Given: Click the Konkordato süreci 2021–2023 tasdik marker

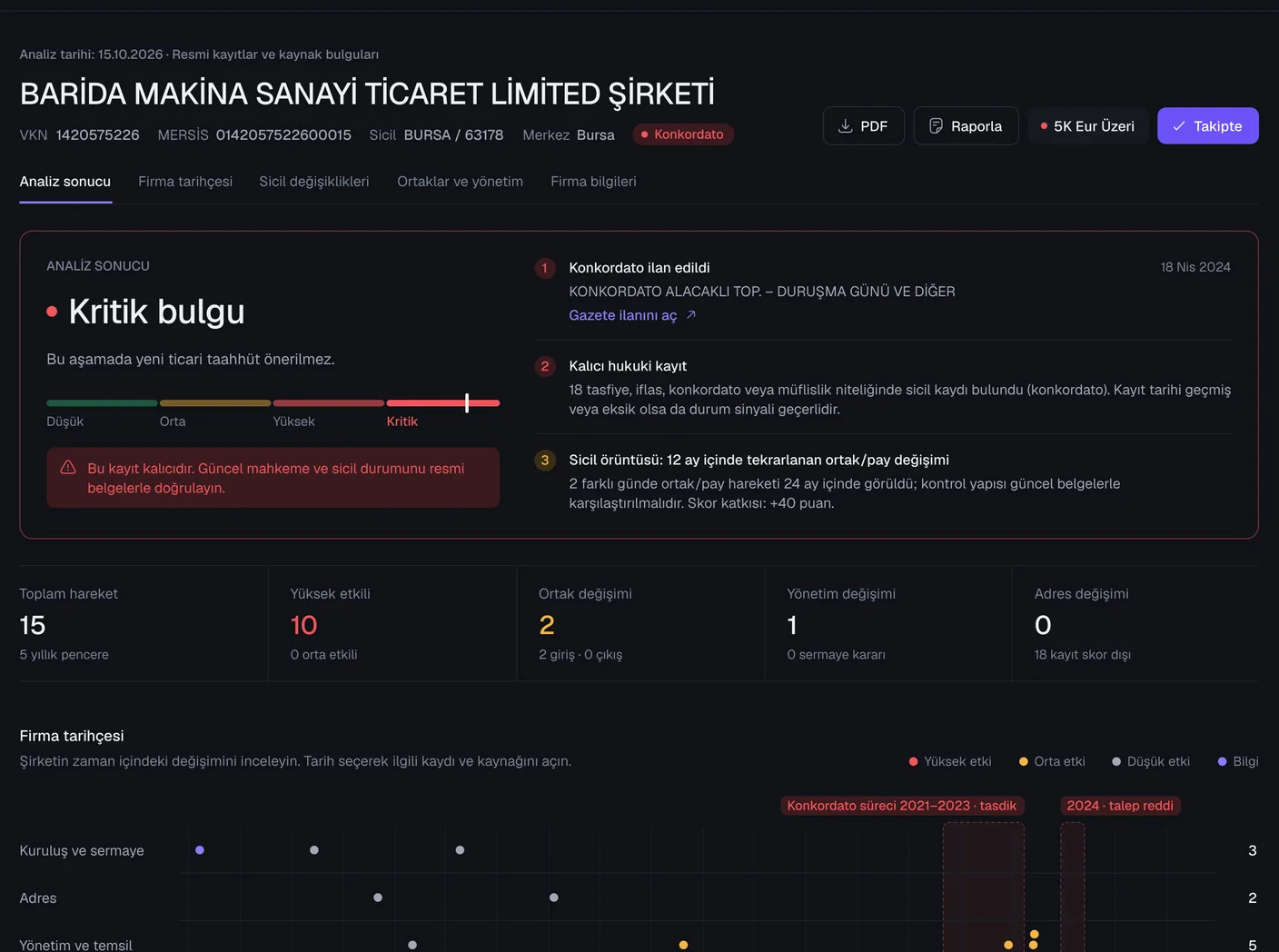Looking at the screenshot, I should coord(902,806).
